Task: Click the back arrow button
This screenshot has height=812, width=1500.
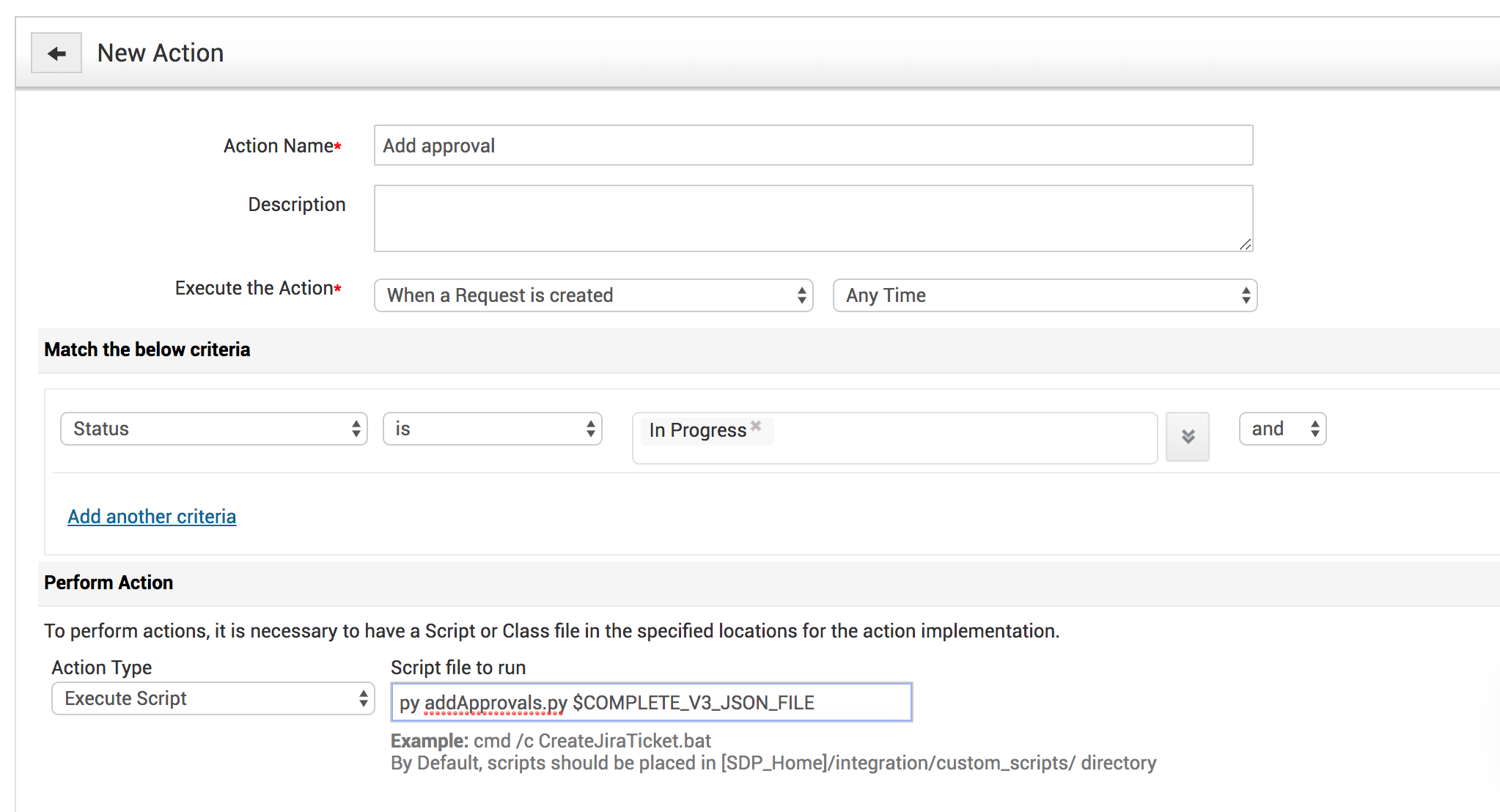Action: click(56, 53)
